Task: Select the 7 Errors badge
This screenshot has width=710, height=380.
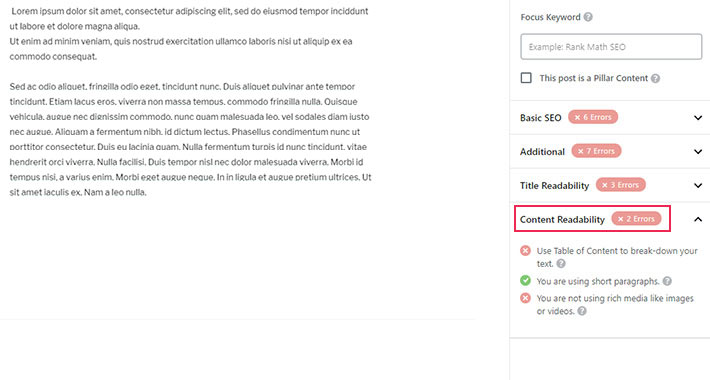Action: 596,151
